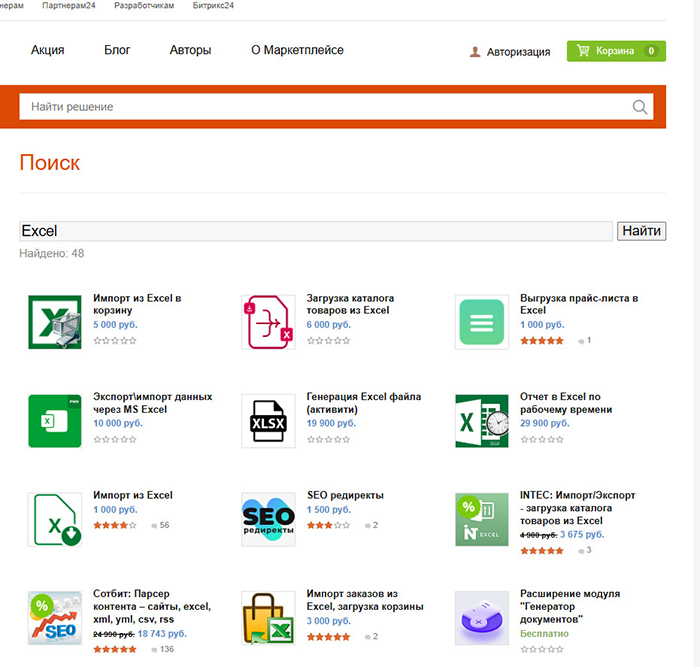Focus the search box containing Excel
The width and height of the screenshot is (700, 667).
point(315,231)
